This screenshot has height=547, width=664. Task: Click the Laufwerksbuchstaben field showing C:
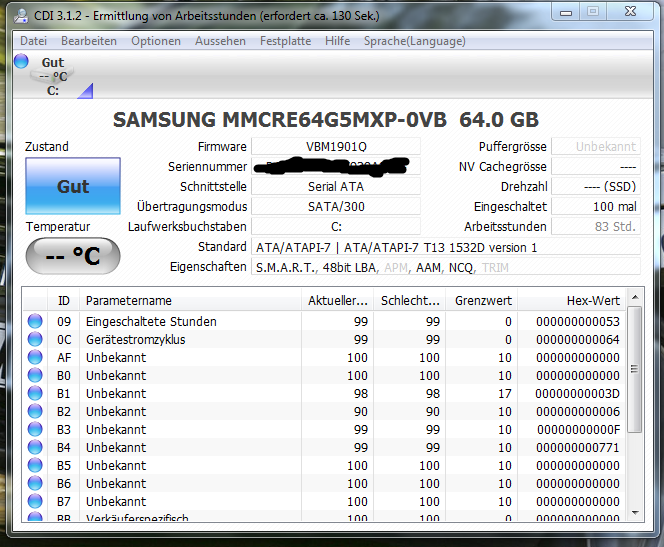click(x=336, y=227)
